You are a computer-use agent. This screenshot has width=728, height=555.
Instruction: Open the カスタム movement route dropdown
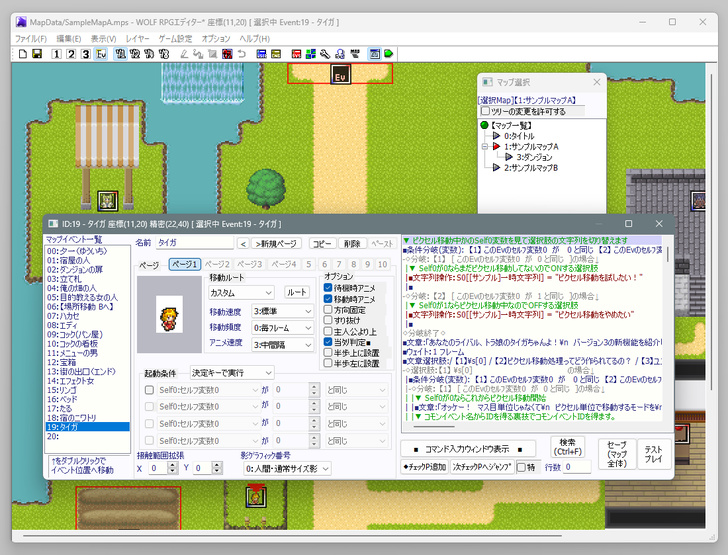click(x=241, y=293)
